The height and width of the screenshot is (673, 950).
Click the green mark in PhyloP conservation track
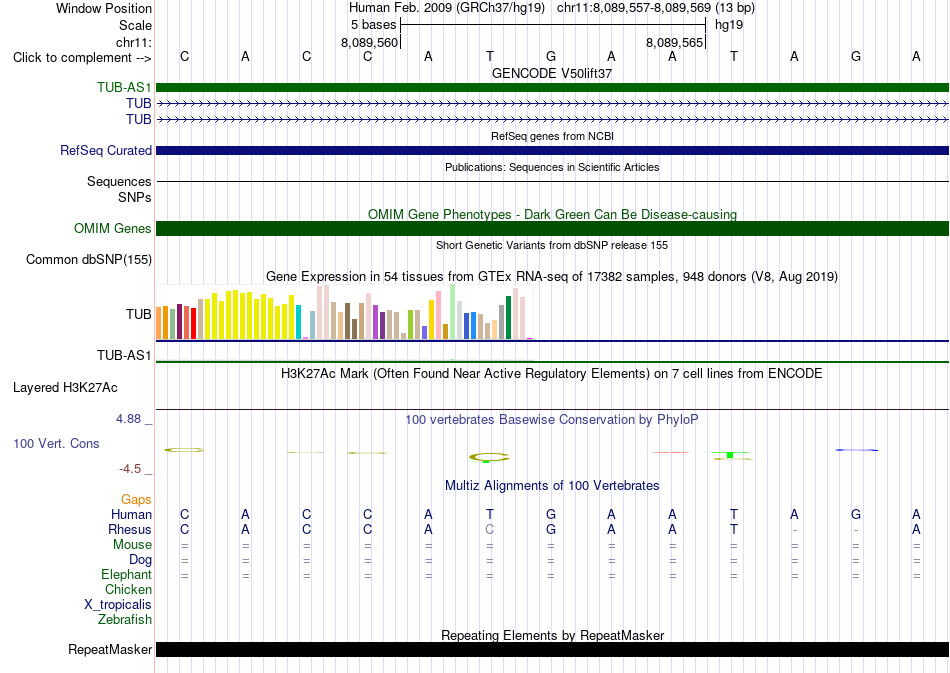pyautogui.click(x=730, y=454)
